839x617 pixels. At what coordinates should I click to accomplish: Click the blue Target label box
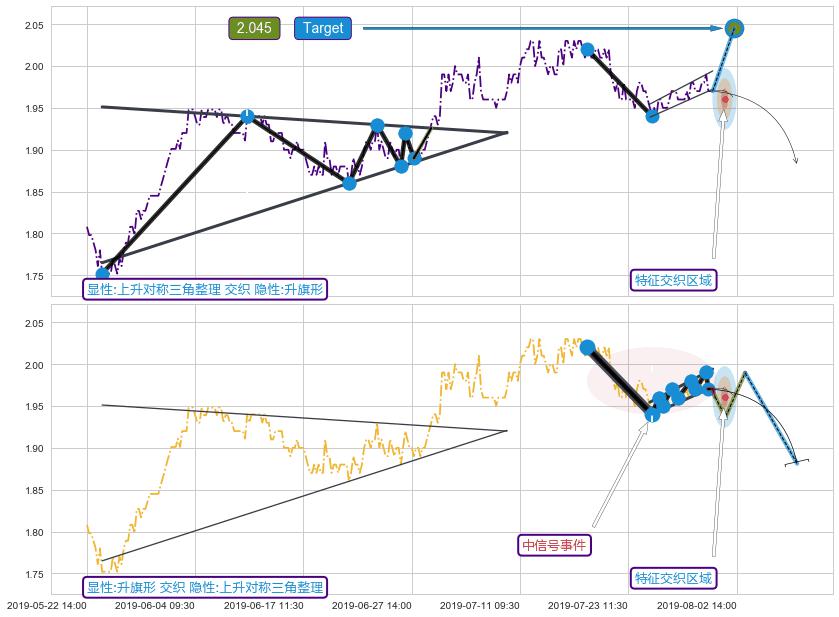click(323, 29)
